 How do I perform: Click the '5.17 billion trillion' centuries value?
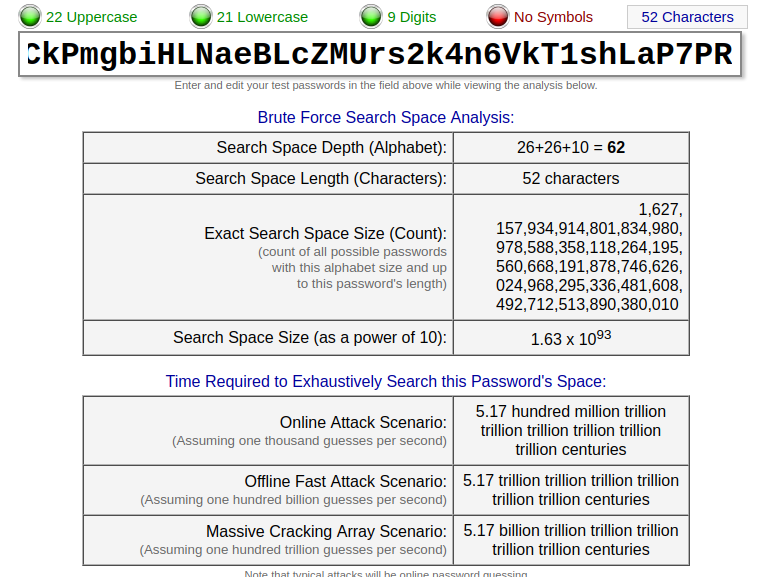[x=571, y=540]
